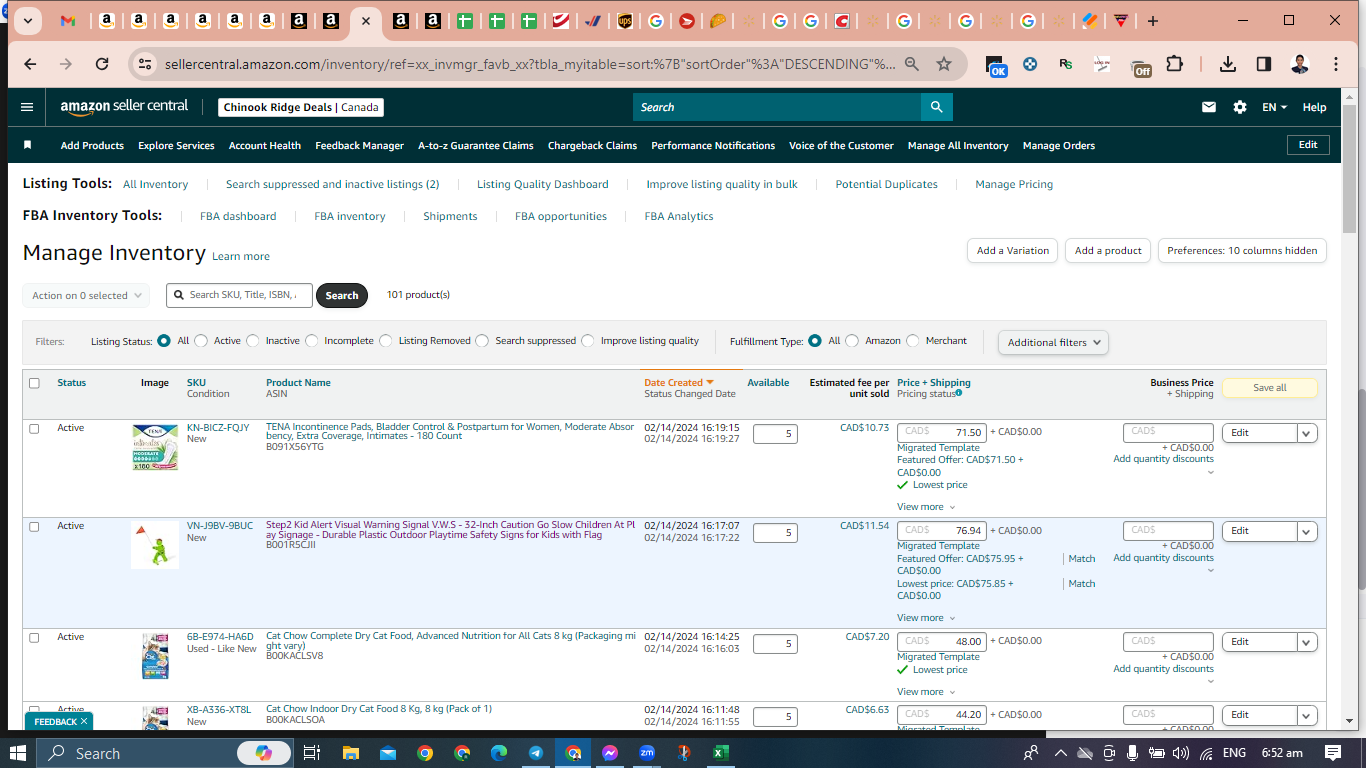This screenshot has height=768, width=1366.
Task: Toggle the browser side panel icon
Action: (1264, 64)
